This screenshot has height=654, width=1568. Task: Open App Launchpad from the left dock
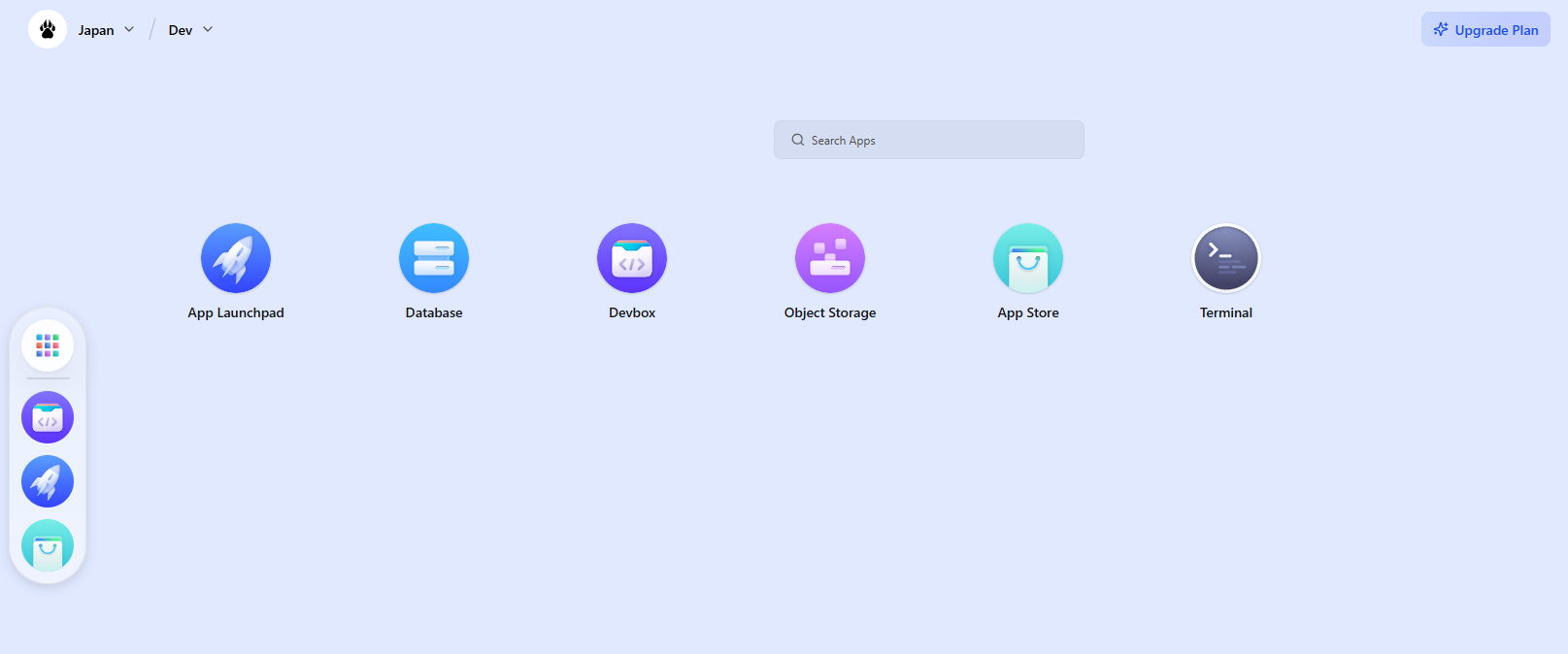(x=48, y=481)
